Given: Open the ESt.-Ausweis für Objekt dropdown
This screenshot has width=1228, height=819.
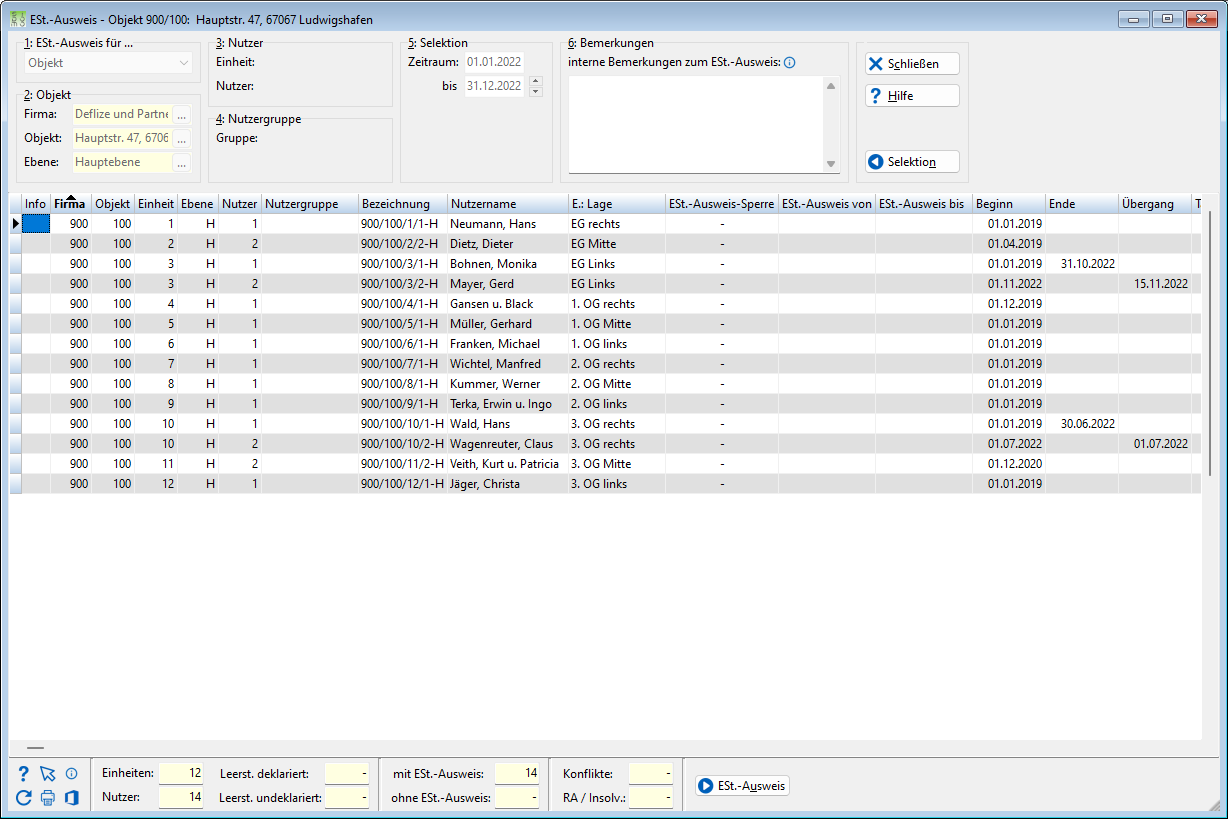Looking at the screenshot, I should tap(110, 63).
